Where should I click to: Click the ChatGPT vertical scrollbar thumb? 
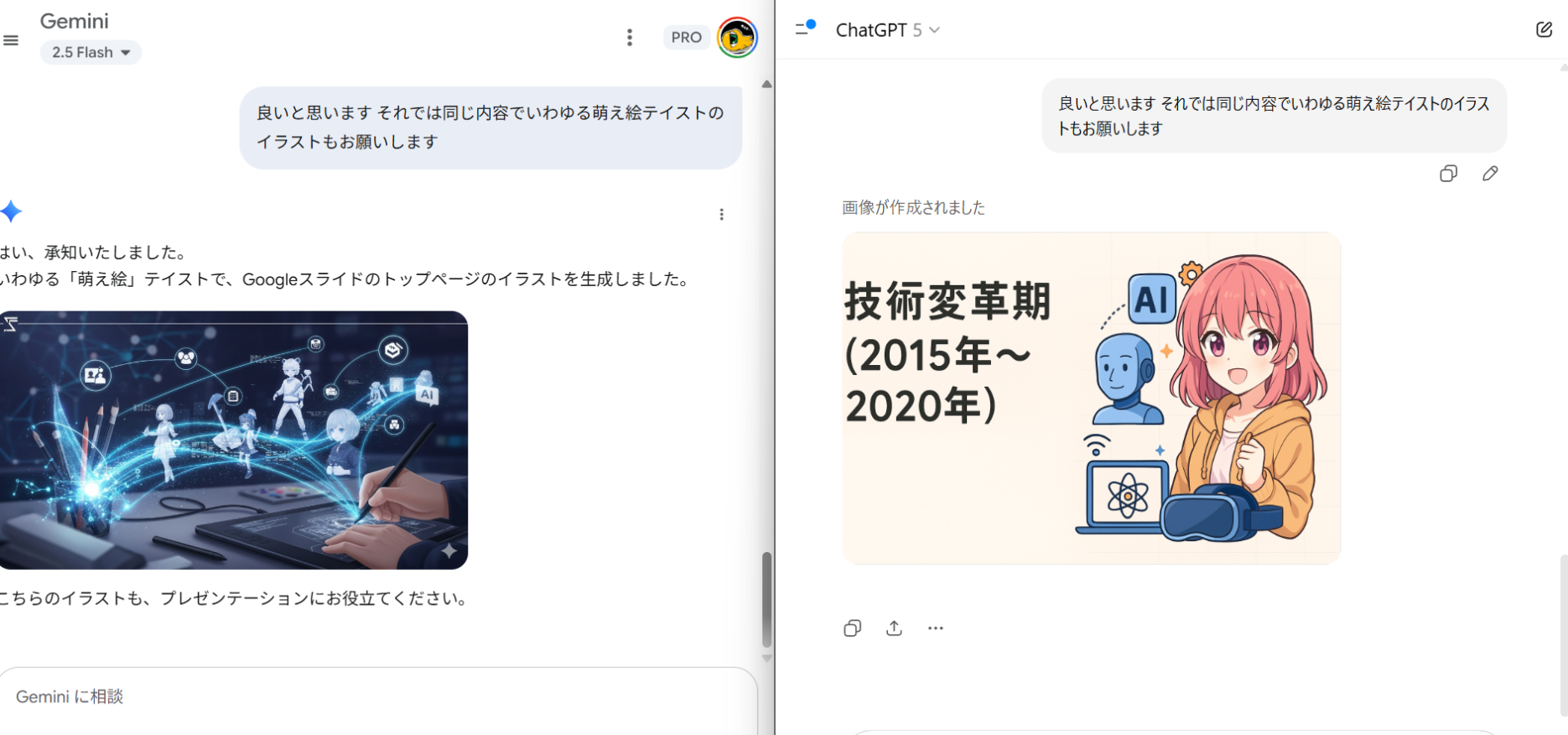pos(1563,636)
